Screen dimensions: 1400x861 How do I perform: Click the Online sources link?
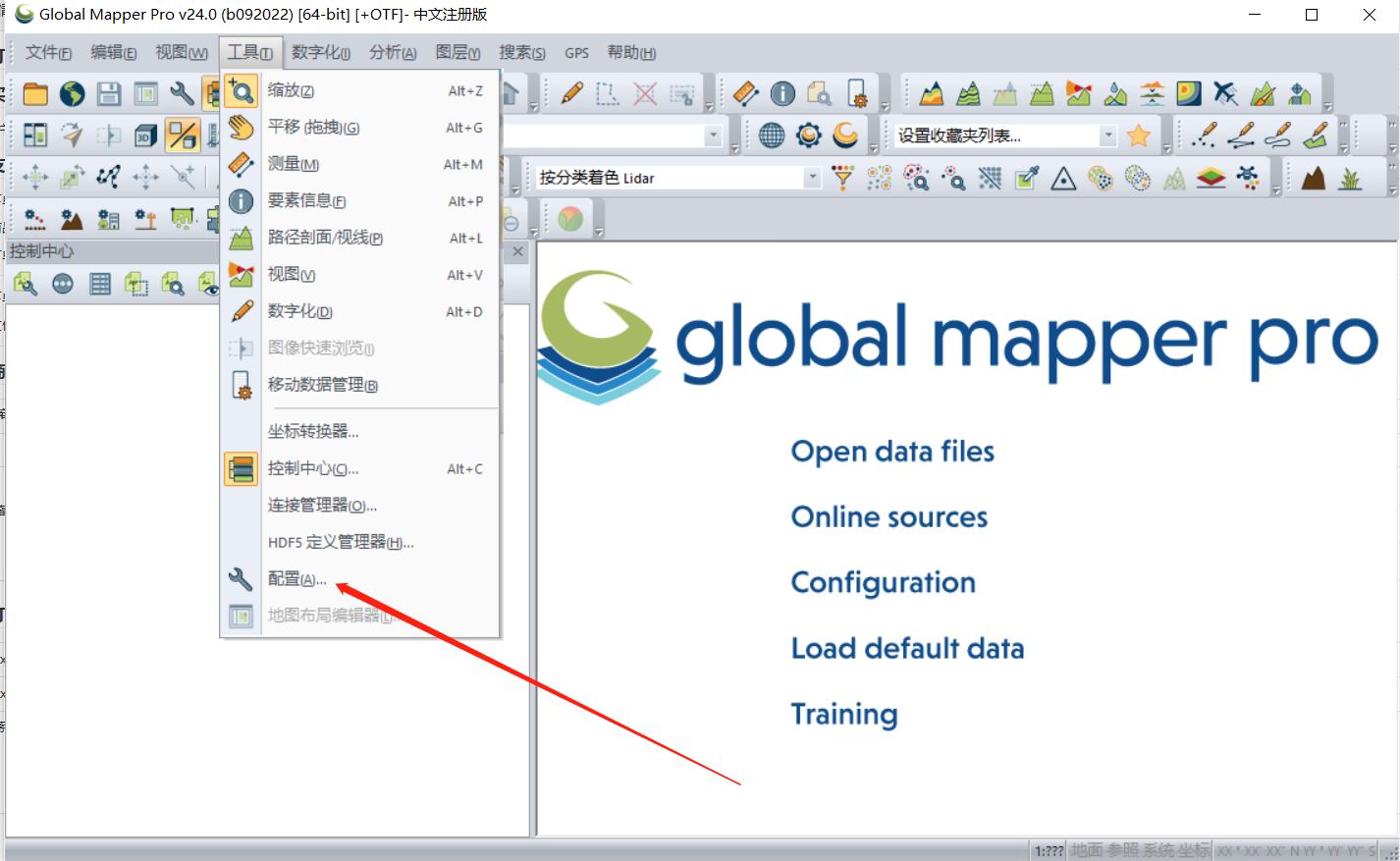(889, 517)
